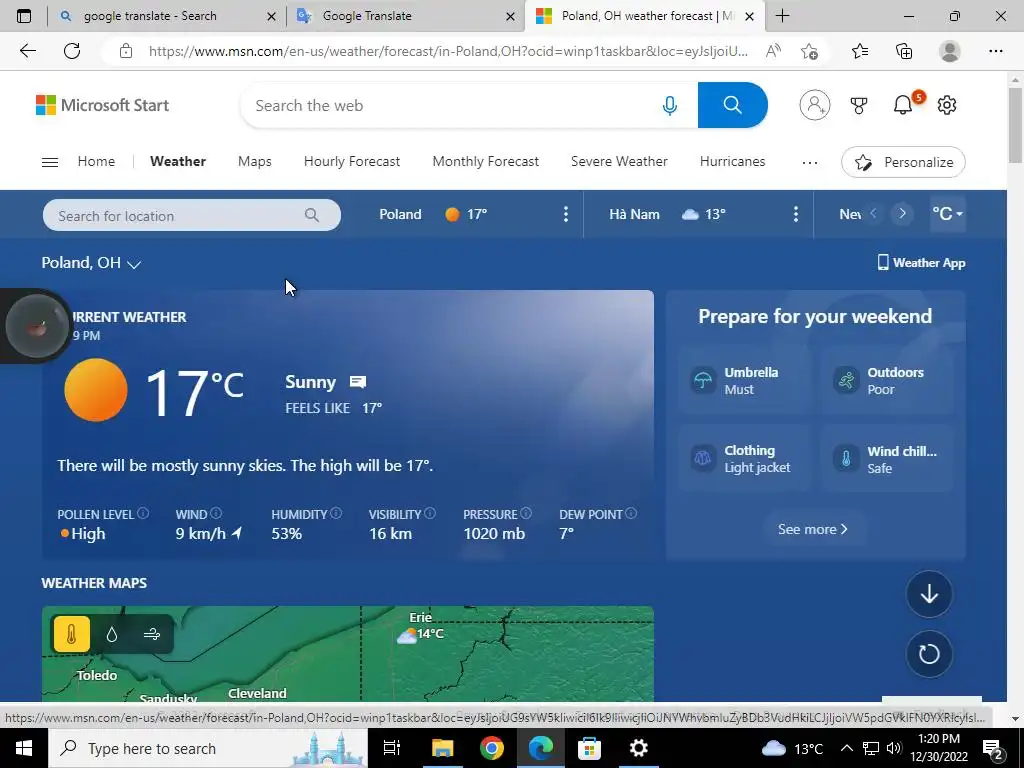Screen dimensions: 1024x768
Task: Expand more navigation items ellipsis
Action: [x=809, y=163]
